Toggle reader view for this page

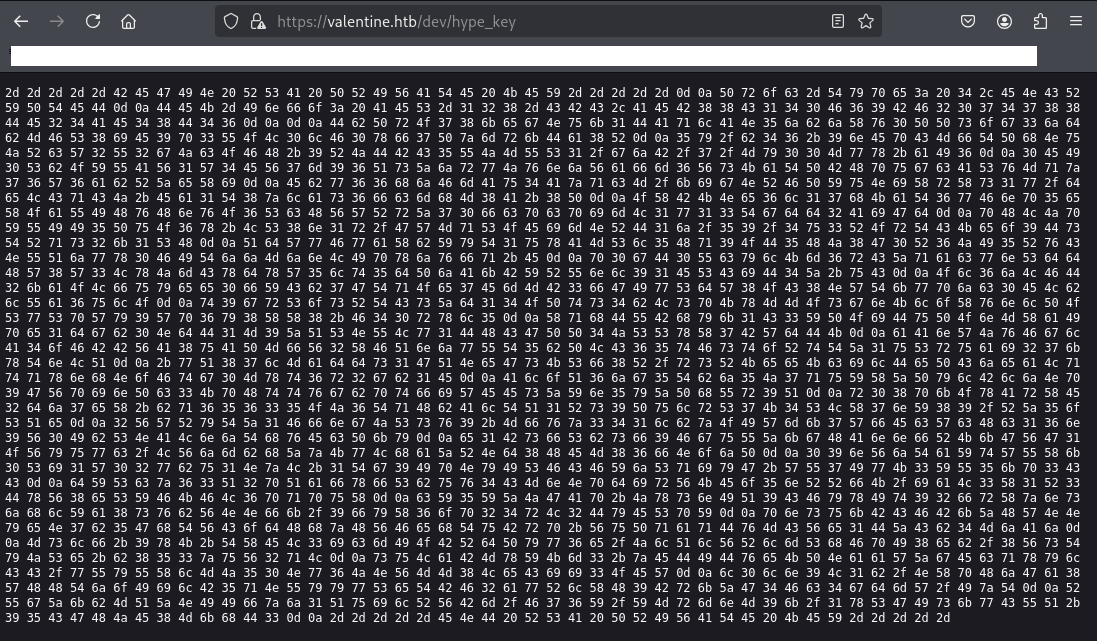[x=838, y=21]
